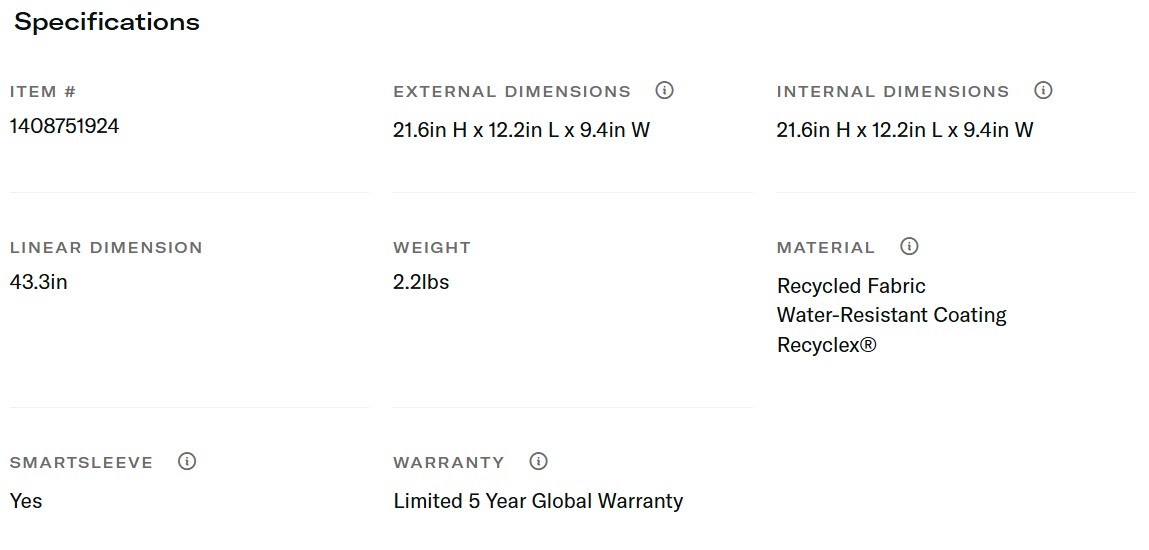Open the Warranty info icon
This screenshot has height=550, width=1149.
tap(539, 461)
